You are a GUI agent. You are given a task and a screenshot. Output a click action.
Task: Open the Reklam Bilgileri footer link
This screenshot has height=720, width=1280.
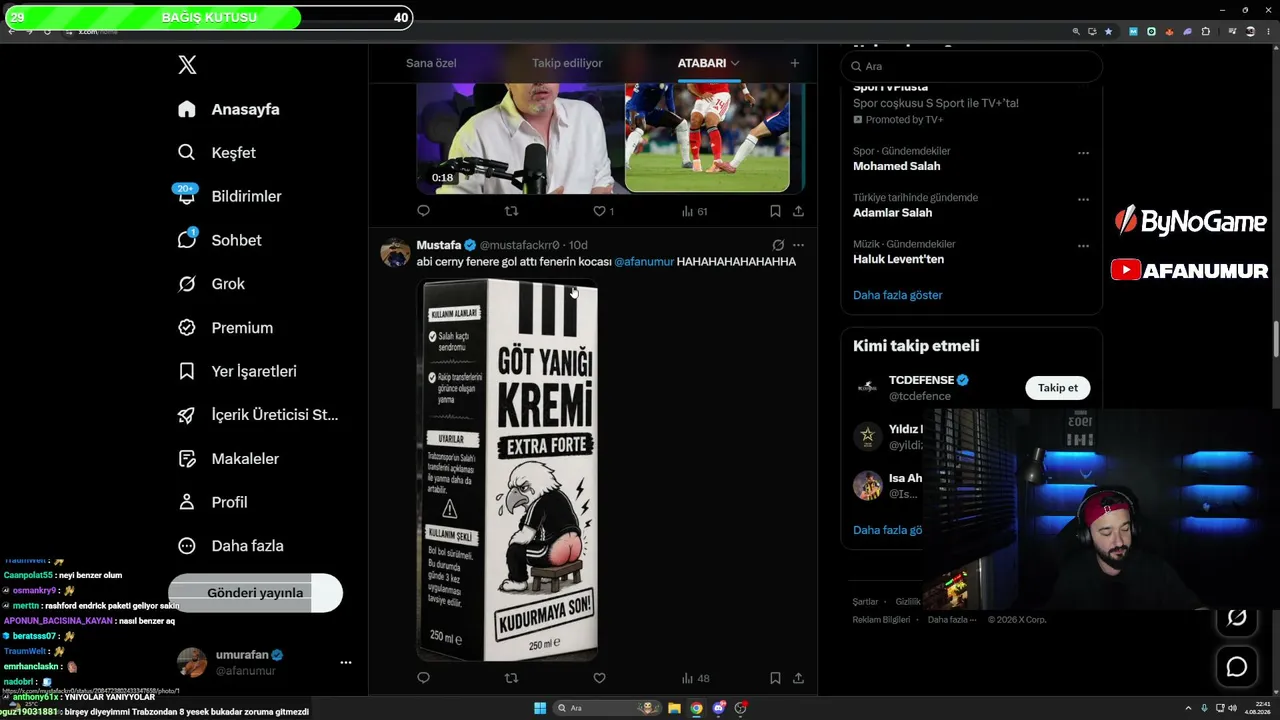pos(881,620)
